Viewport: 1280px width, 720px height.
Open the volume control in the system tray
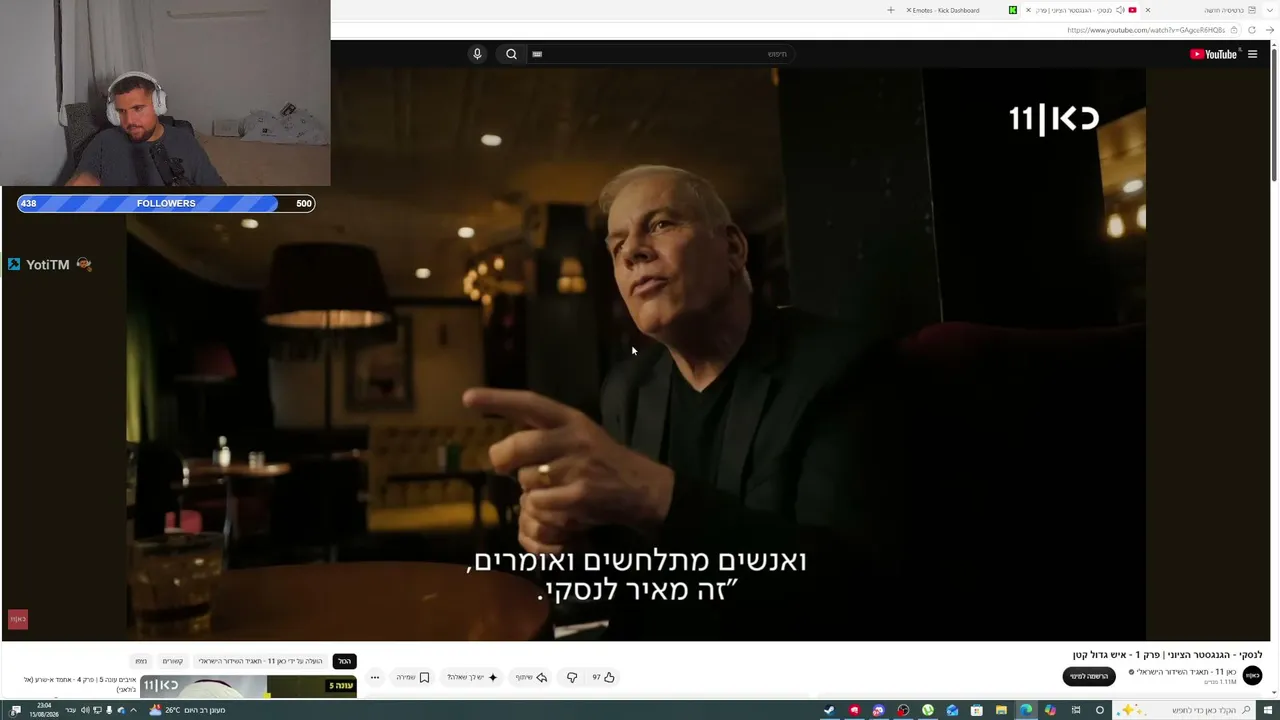[85, 710]
